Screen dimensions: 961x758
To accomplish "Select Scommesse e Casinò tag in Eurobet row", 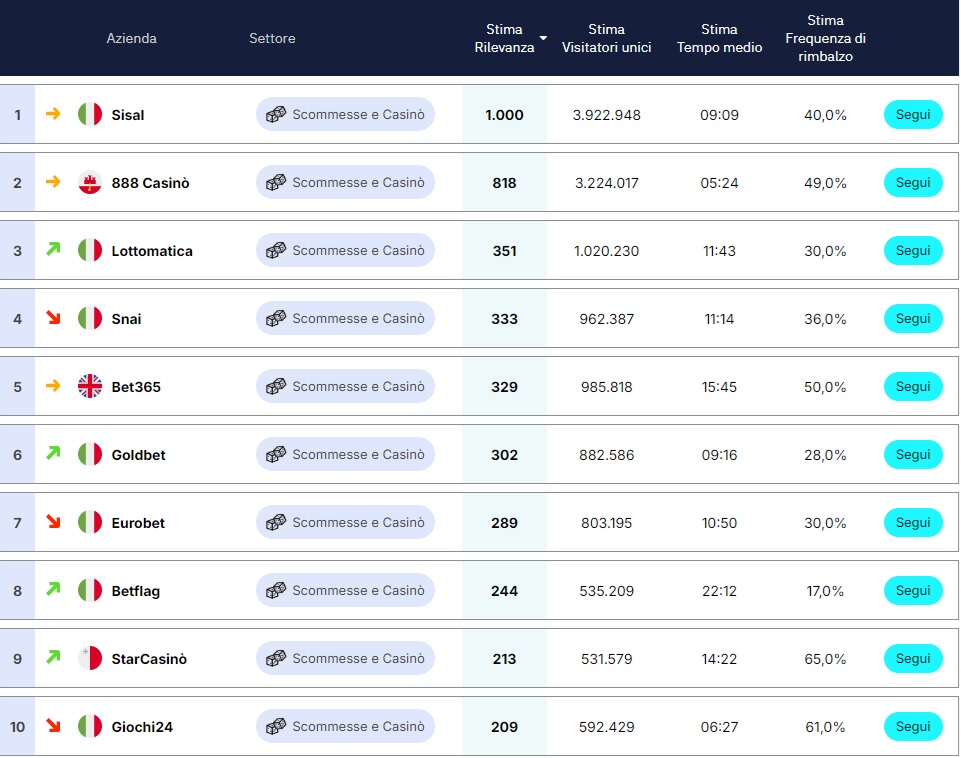I will 345,523.
